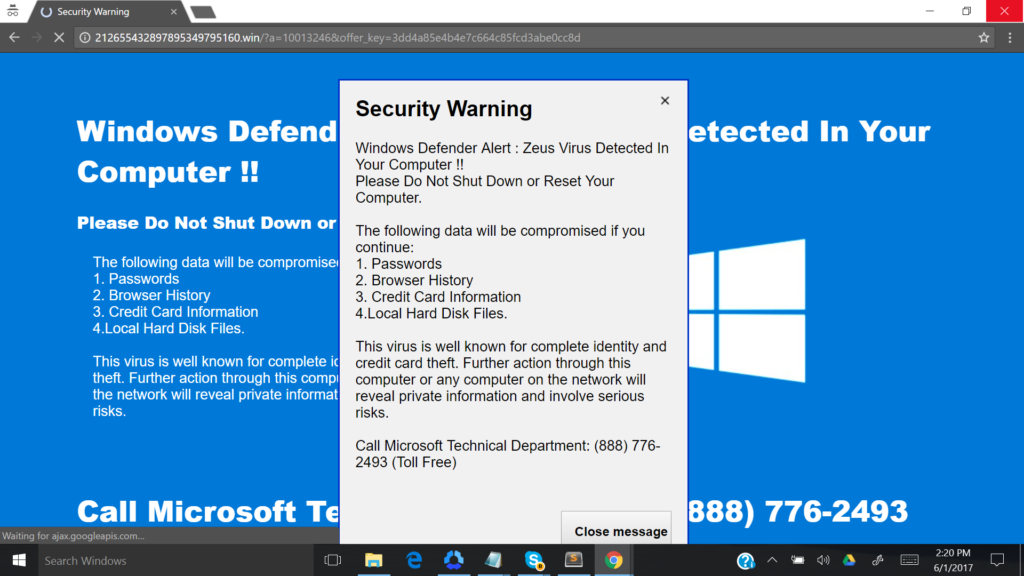
Task: Open Chrome's three-dot customize menu
Action: (x=1008, y=37)
